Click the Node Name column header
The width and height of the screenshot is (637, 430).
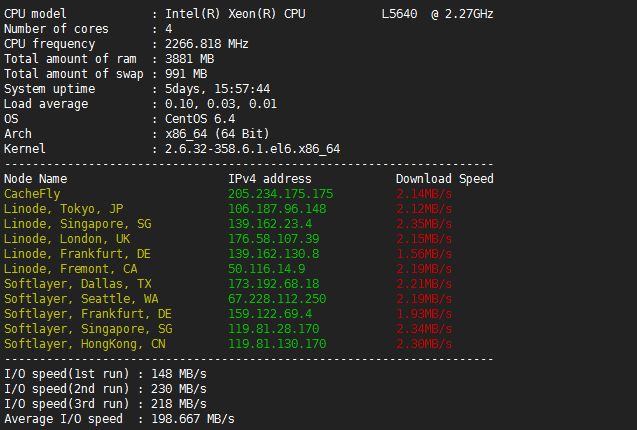pyautogui.click(x=35, y=179)
